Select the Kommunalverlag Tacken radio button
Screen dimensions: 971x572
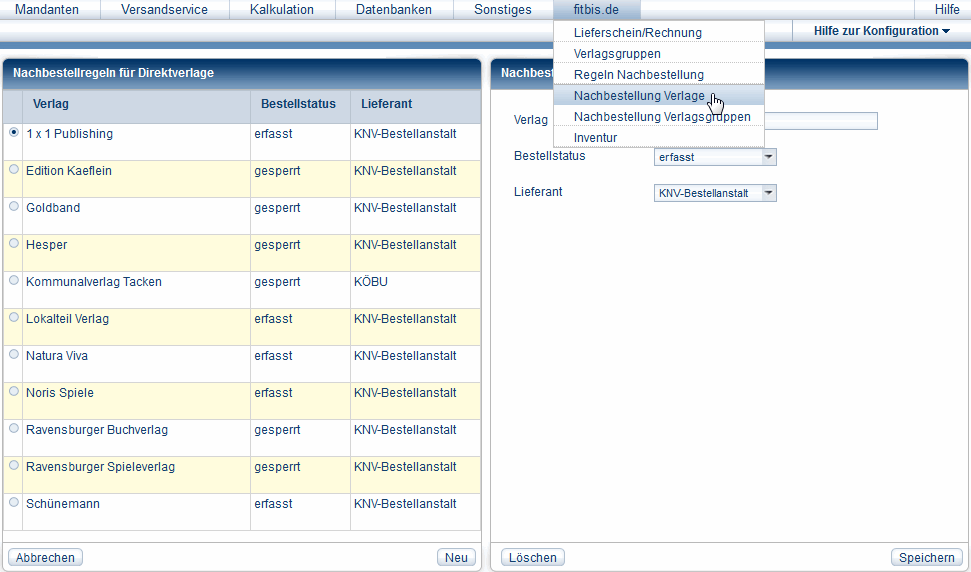pyautogui.click(x=13, y=280)
